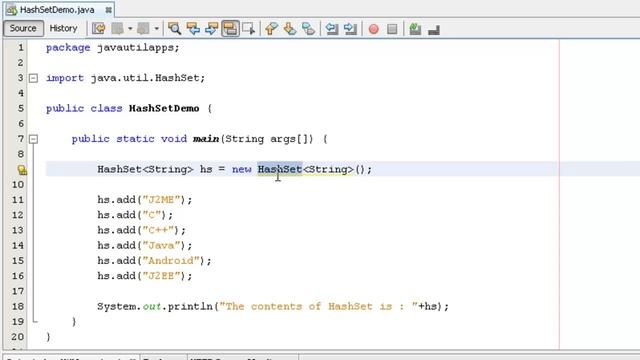This screenshot has height=360, width=640.
Task: Toggle the Highlight Search button
Action: point(230,29)
